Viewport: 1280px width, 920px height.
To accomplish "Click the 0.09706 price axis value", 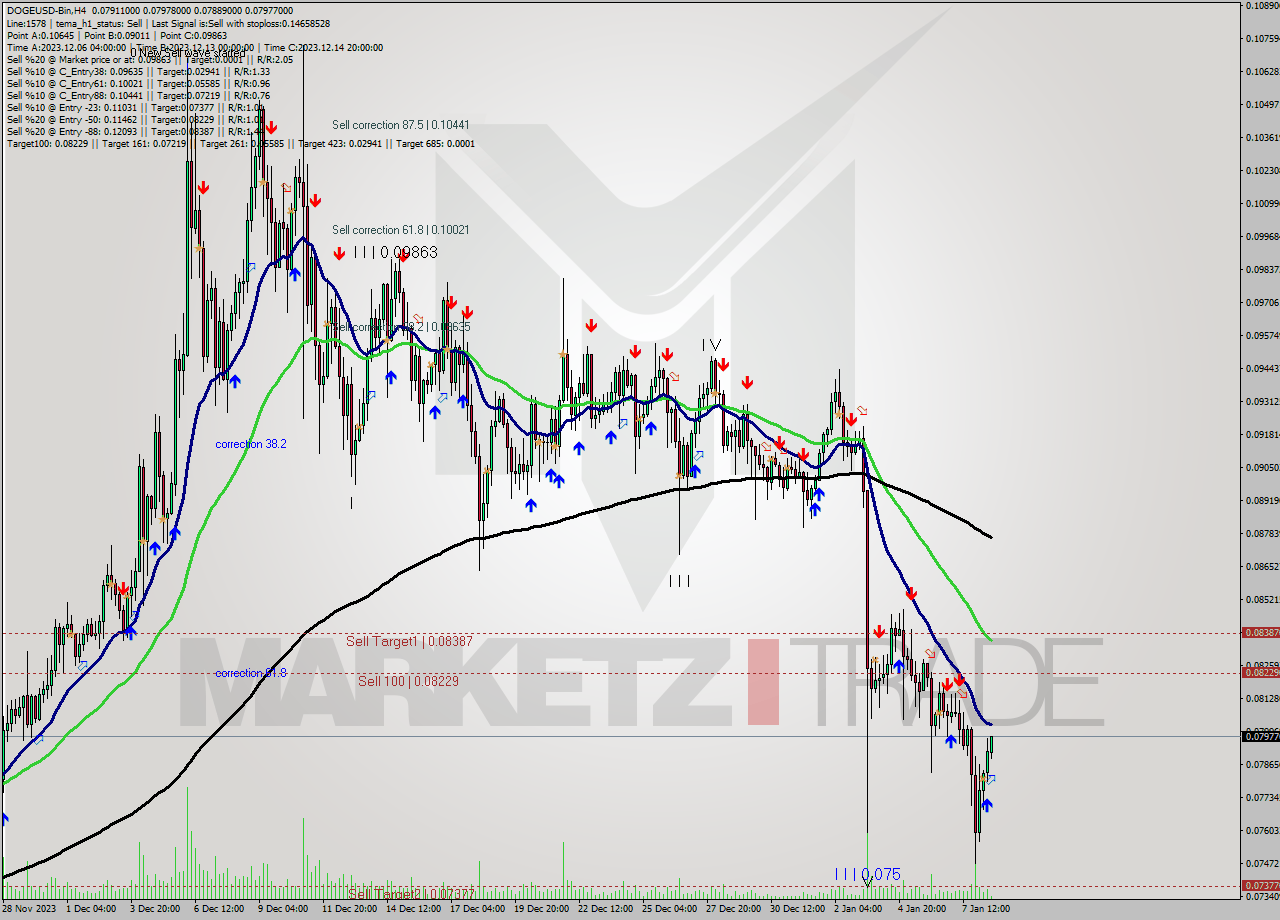I will (x=1262, y=302).
